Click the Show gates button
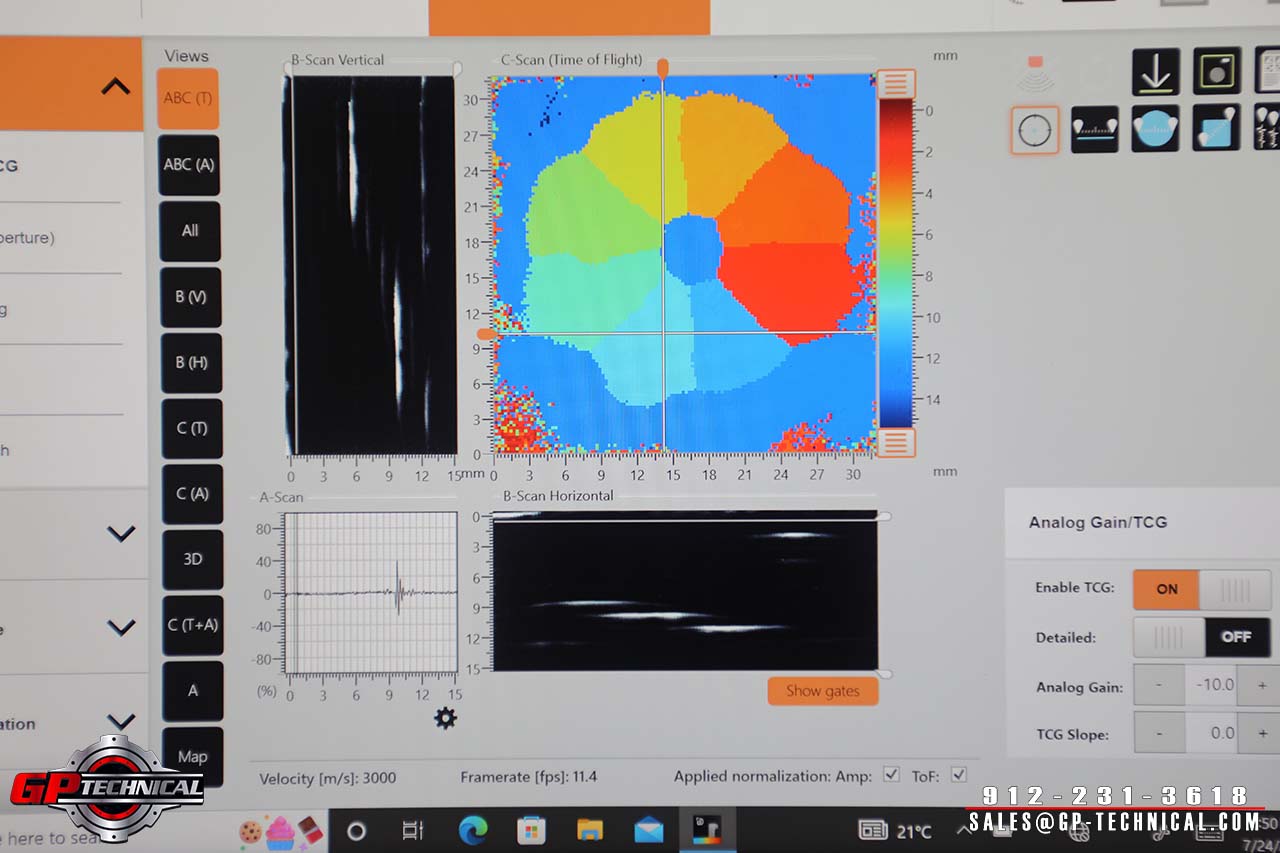Viewport: 1280px width, 853px height. pos(822,691)
